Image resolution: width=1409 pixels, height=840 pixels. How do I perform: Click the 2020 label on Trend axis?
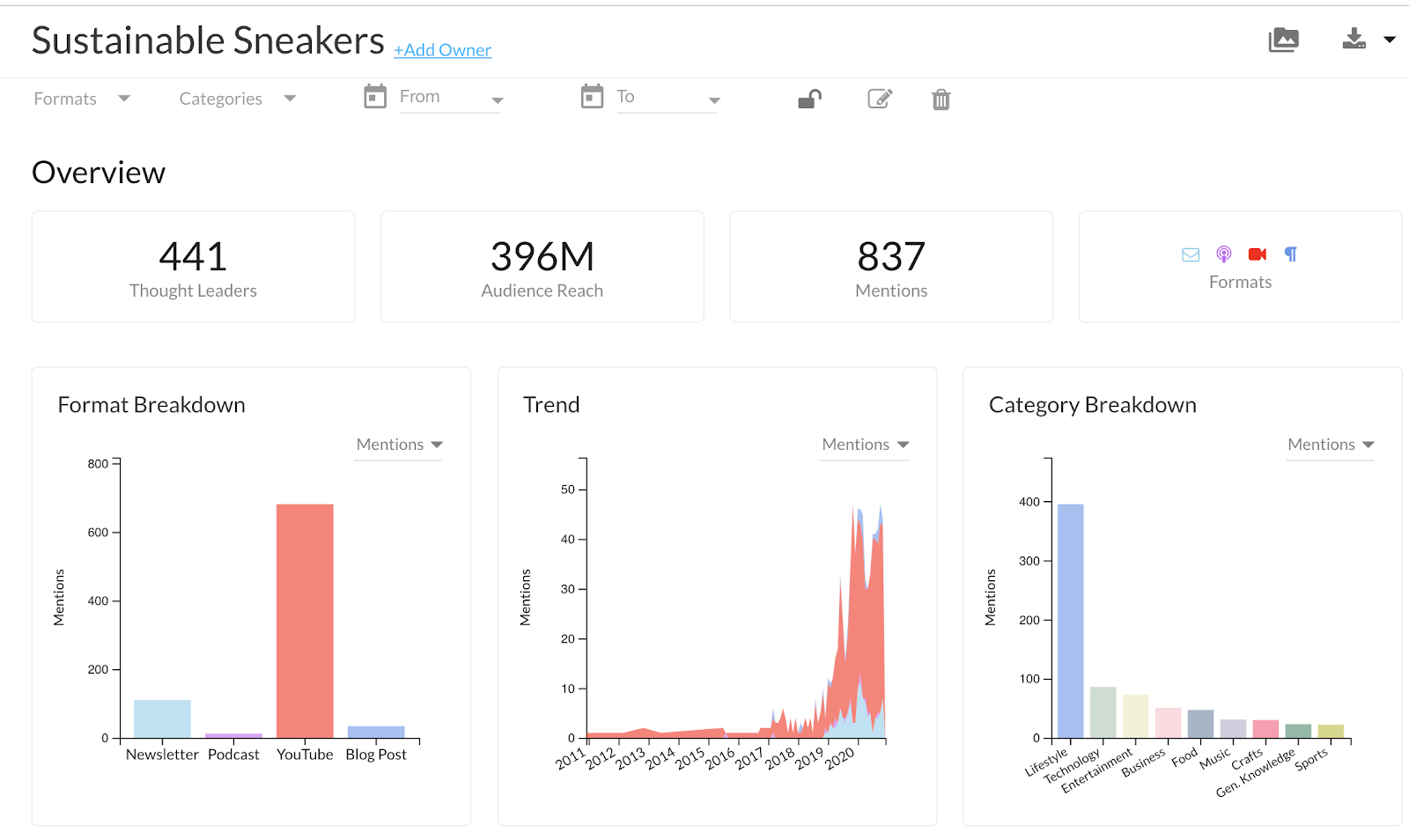(x=839, y=758)
